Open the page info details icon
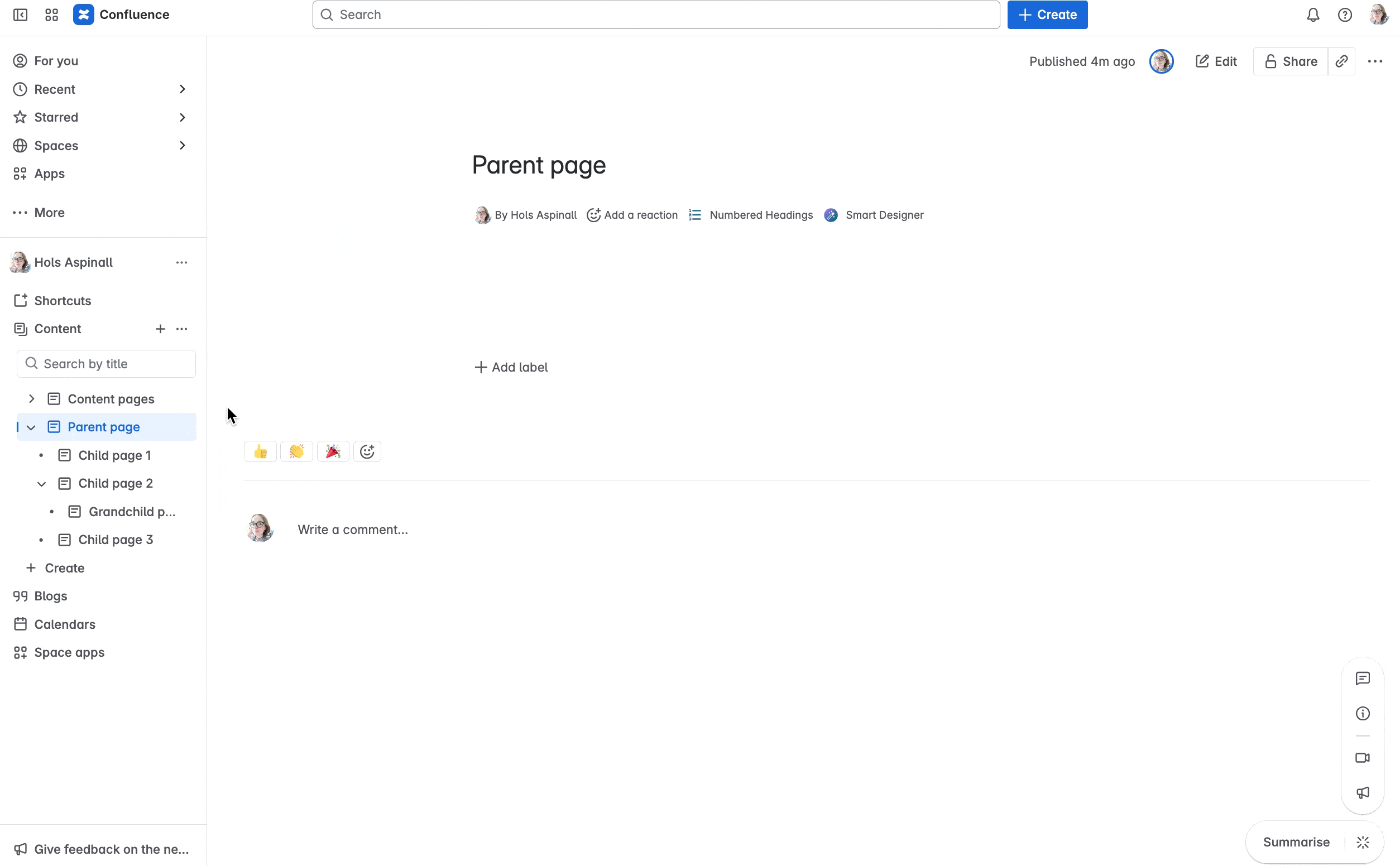This screenshot has height=866, width=1400. pyautogui.click(x=1362, y=714)
